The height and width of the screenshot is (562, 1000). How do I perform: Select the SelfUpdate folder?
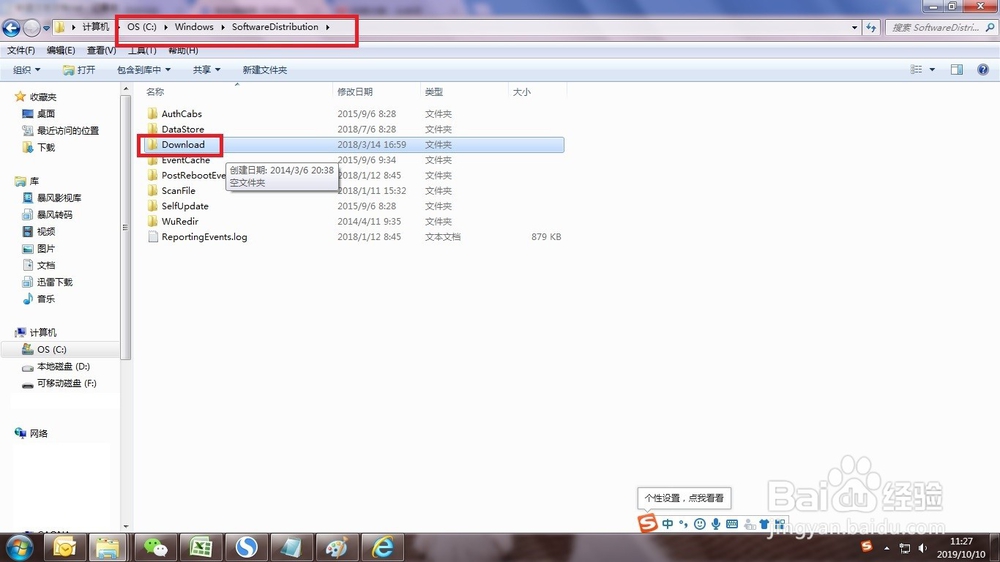pyautogui.click(x=184, y=205)
